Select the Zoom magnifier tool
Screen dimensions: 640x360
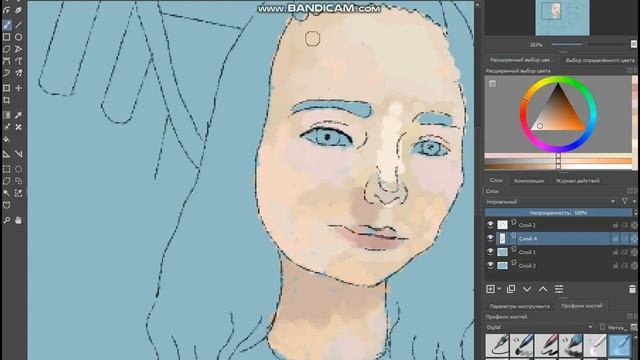(x=7, y=220)
